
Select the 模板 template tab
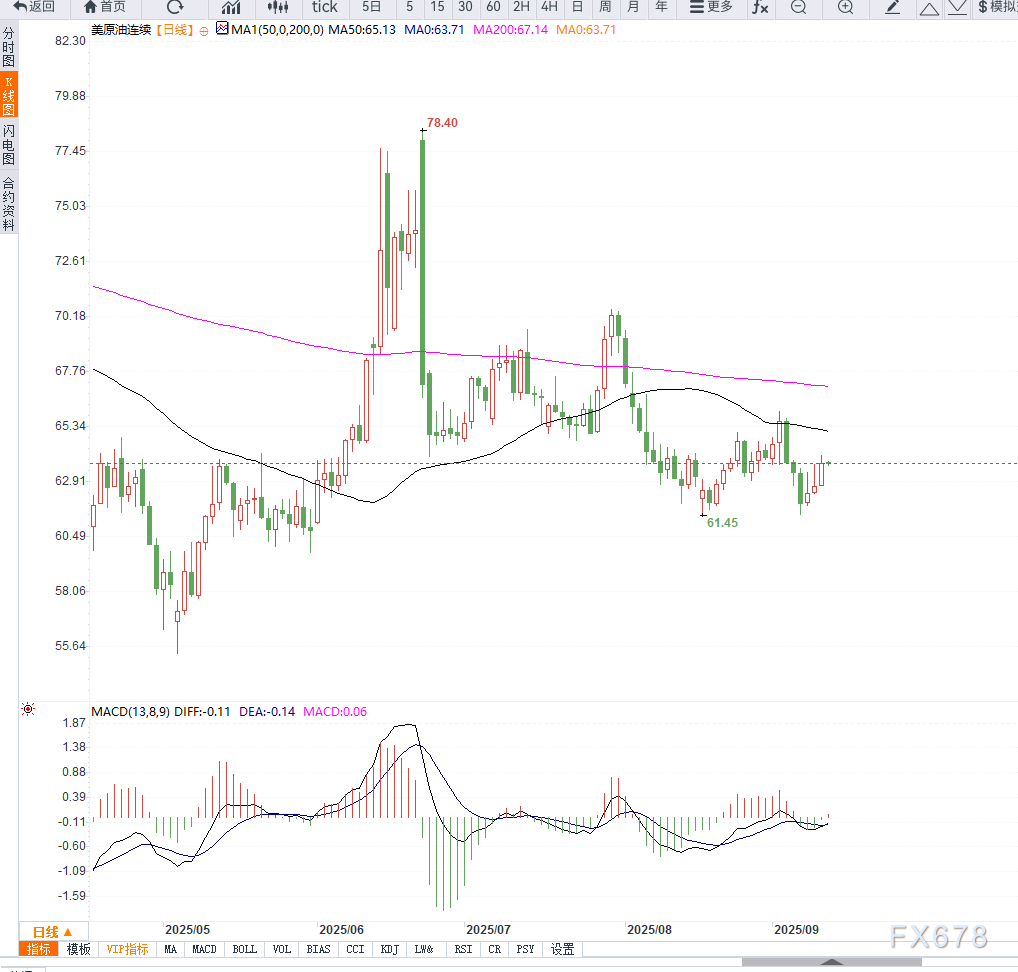pyautogui.click(x=79, y=949)
